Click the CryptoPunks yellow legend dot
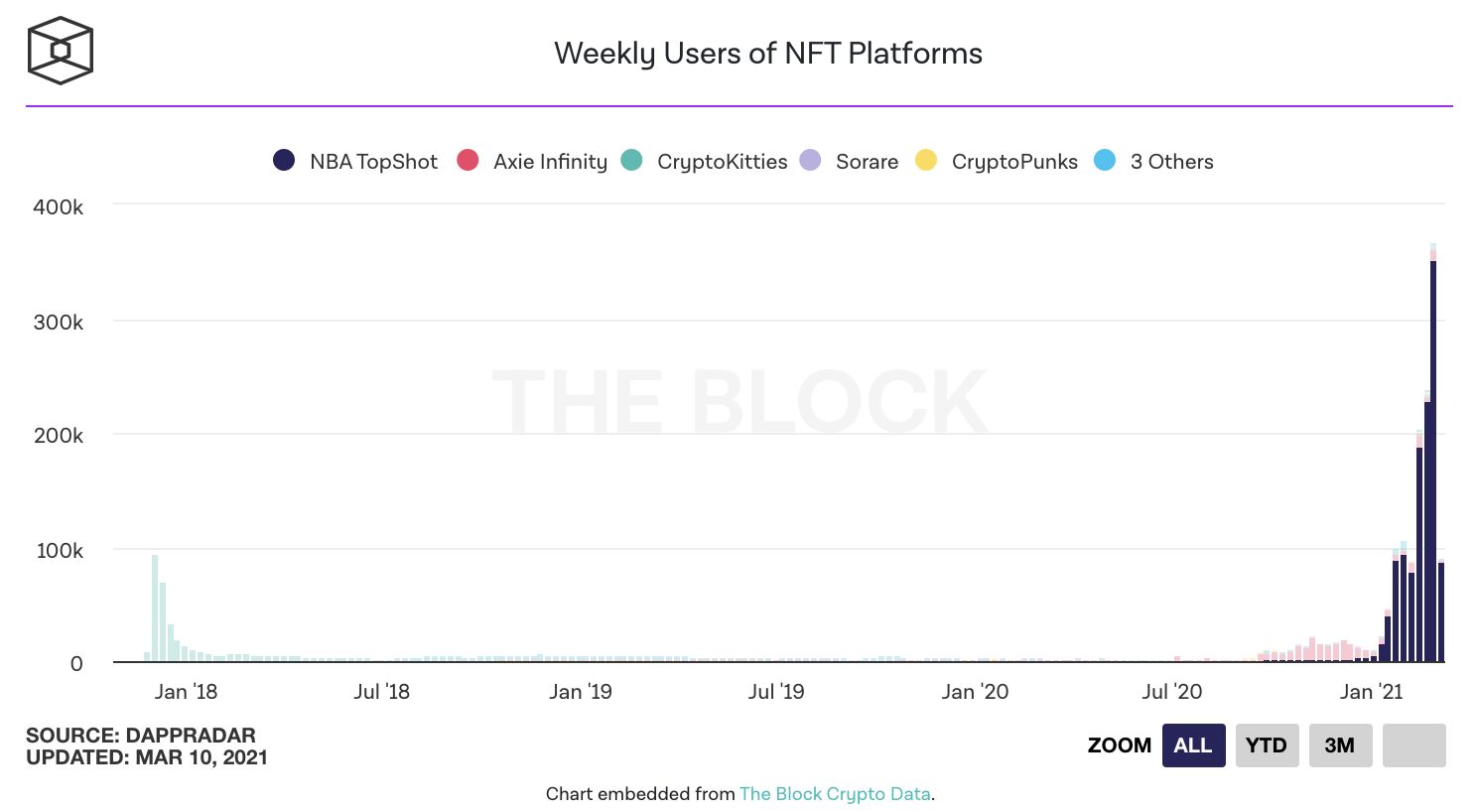Viewport: 1477px width, 812px height. tap(926, 160)
